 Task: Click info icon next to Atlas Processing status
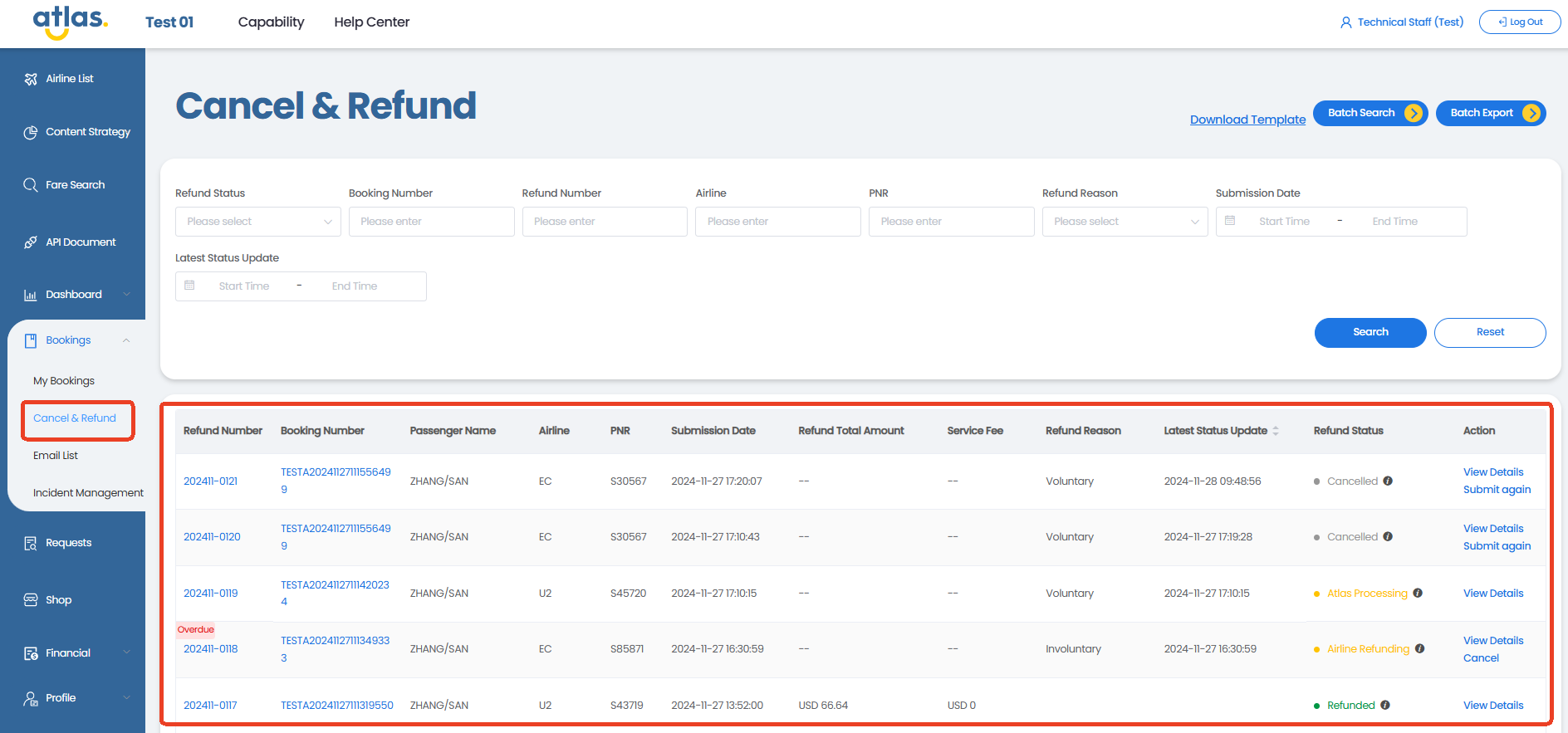pyautogui.click(x=1418, y=593)
